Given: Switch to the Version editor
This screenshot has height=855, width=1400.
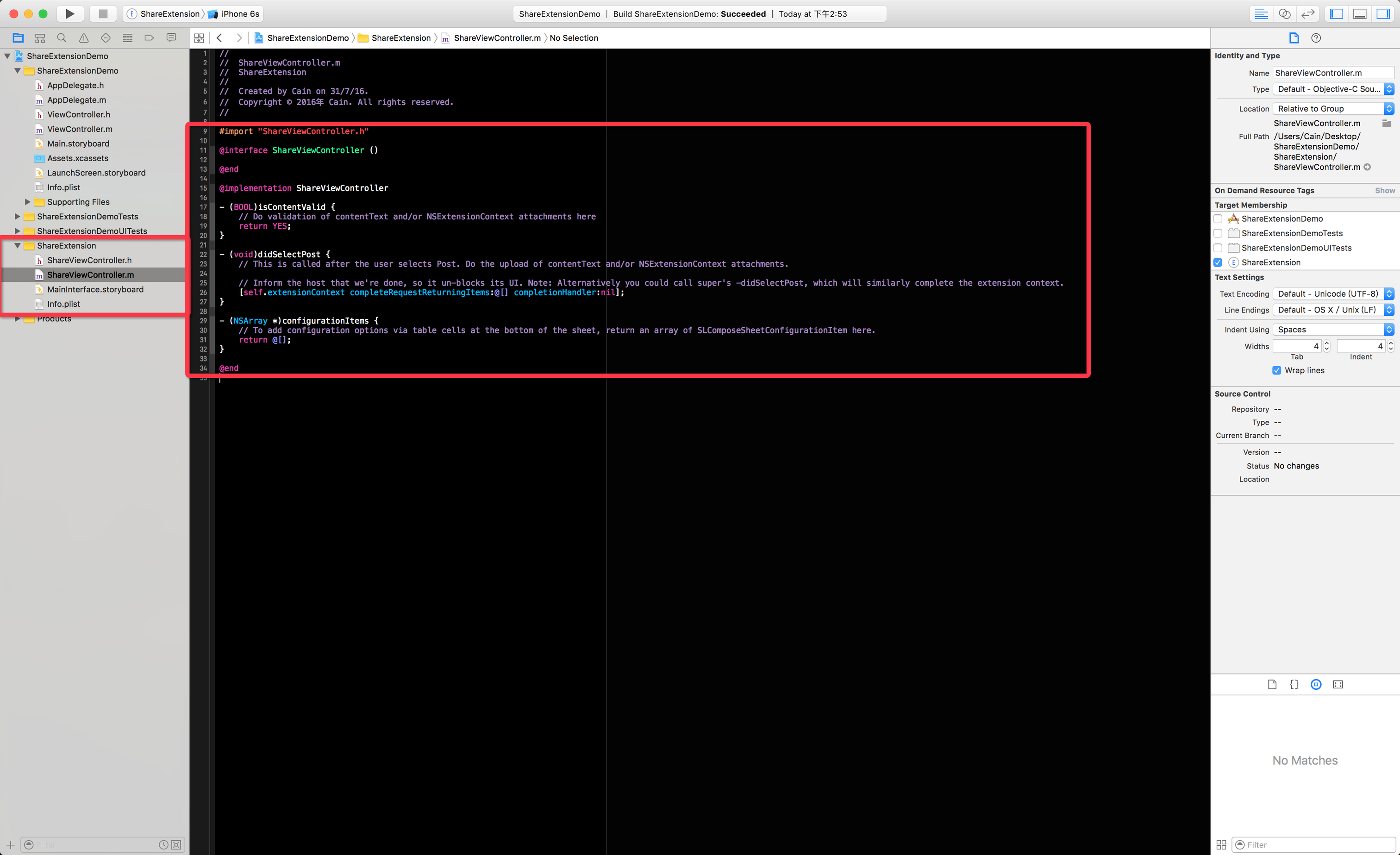Looking at the screenshot, I should (1308, 13).
